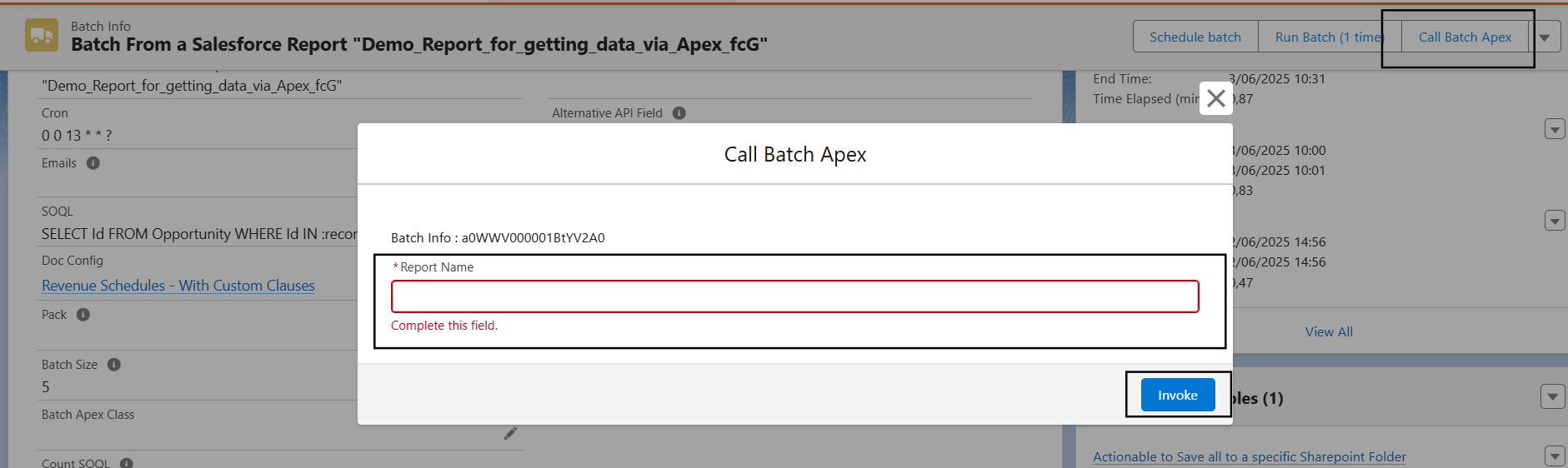Click the Invoke button
The width and height of the screenshot is (1568, 468).
1178,395
